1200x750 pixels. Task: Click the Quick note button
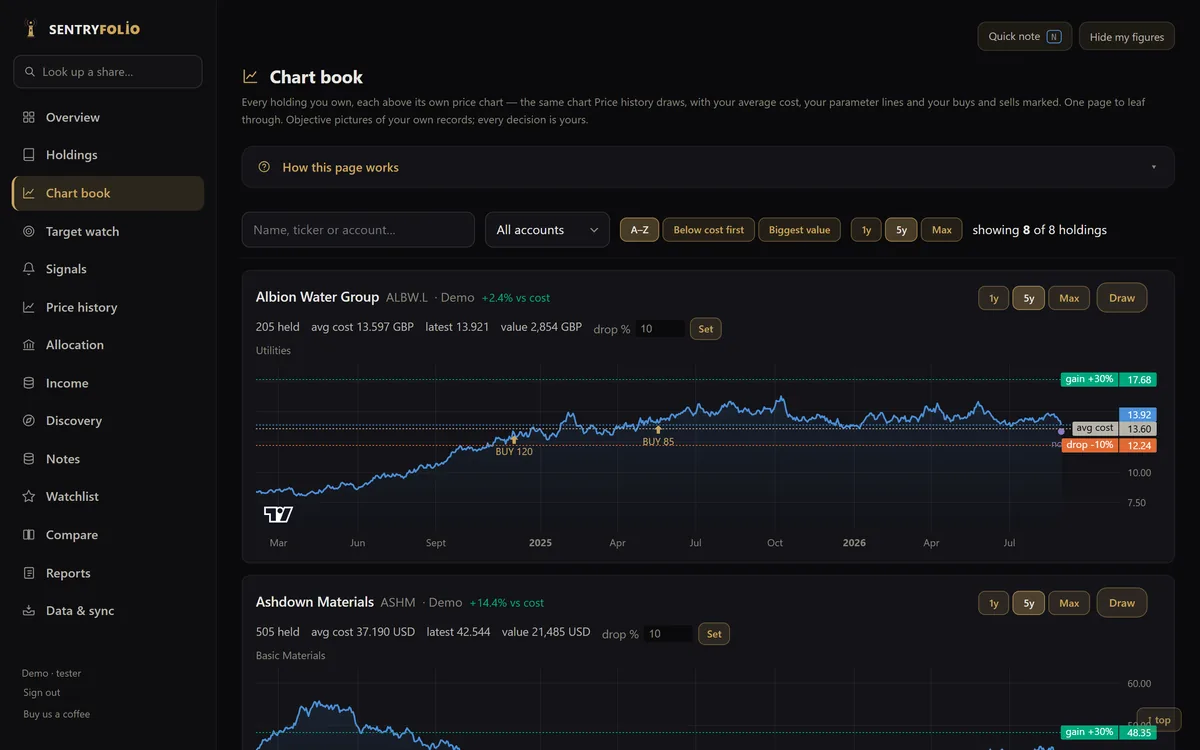[x=1025, y=36]
